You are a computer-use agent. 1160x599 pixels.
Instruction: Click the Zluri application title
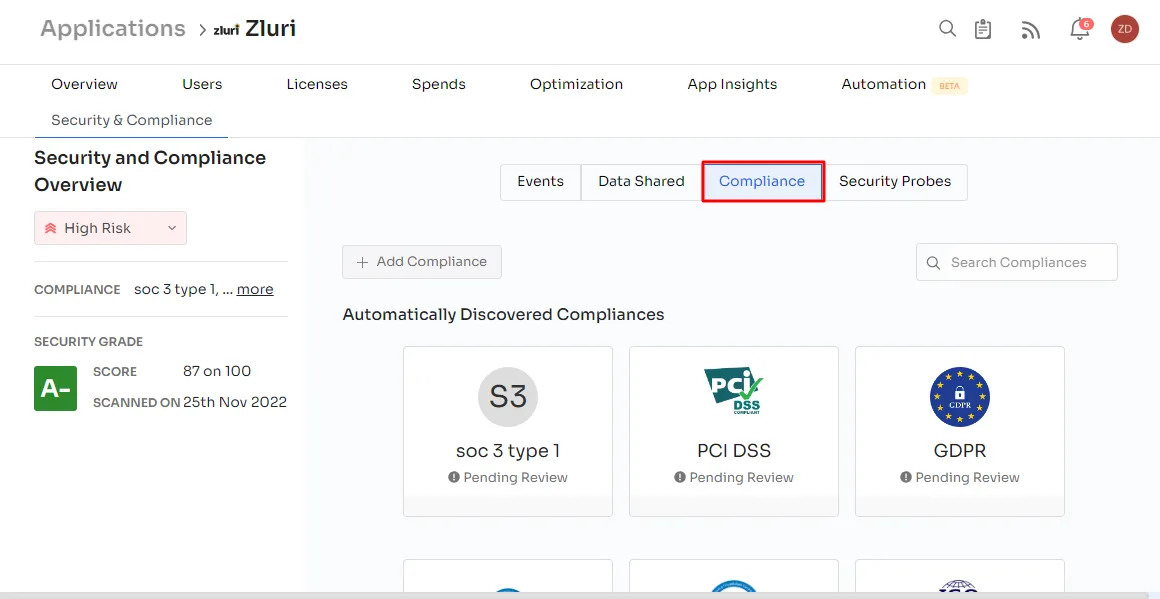270,29
